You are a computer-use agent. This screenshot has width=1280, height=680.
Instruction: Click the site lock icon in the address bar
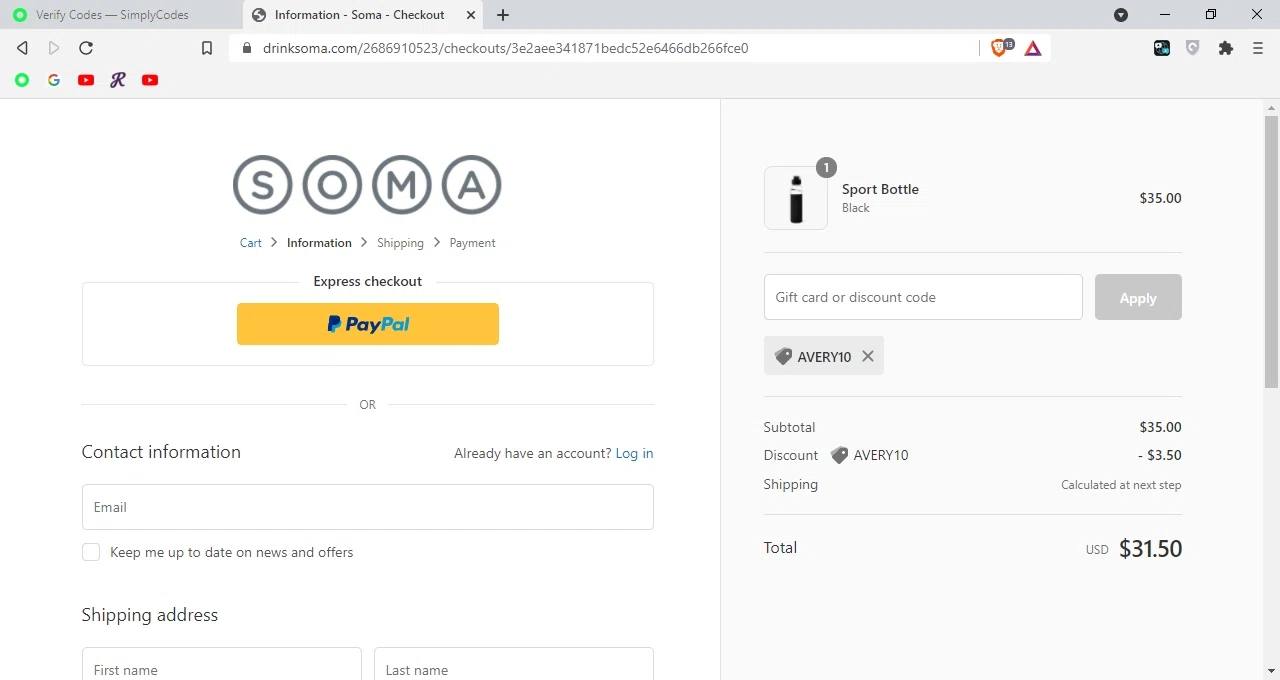pos(245,48)
